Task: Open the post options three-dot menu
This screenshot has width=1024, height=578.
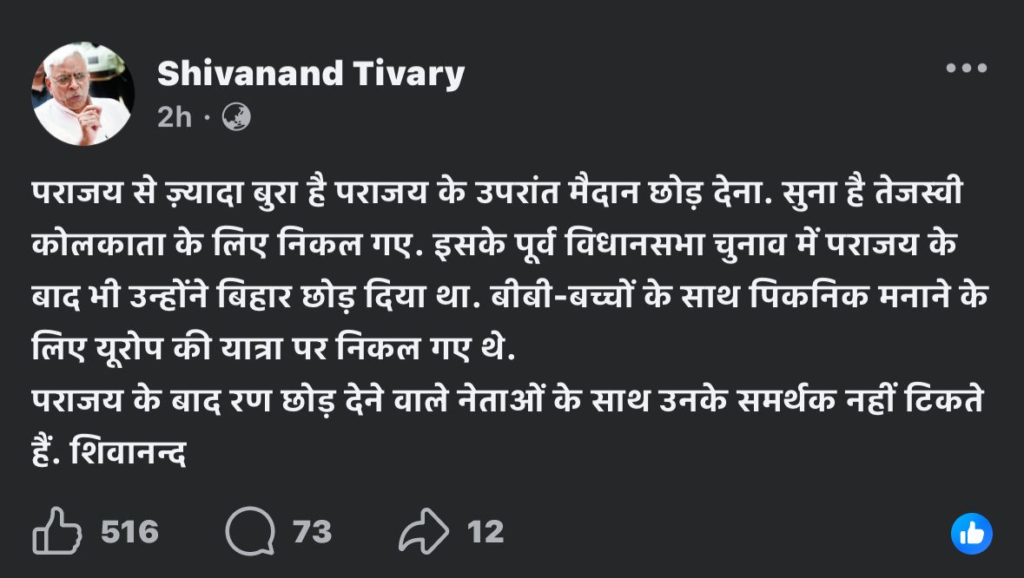Action: (x=966, y=69)
